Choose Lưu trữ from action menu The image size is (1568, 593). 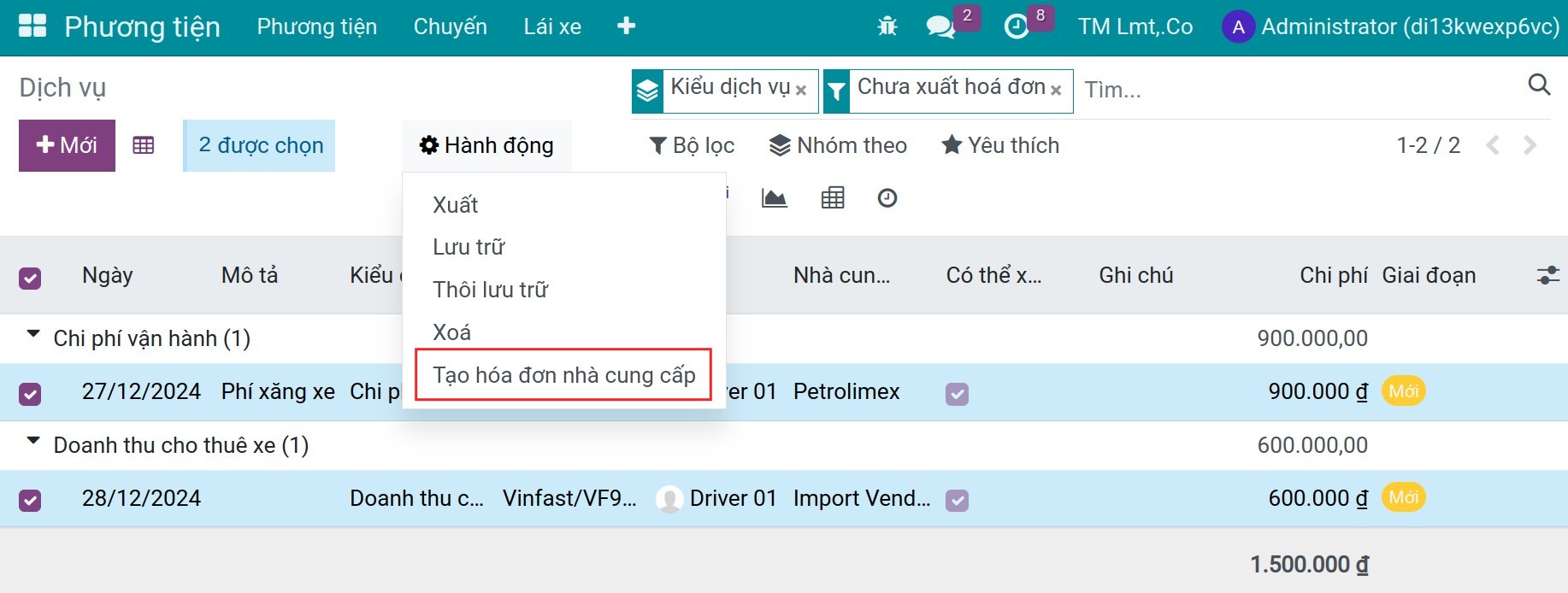pyautogui.click(x=564, y=247)
